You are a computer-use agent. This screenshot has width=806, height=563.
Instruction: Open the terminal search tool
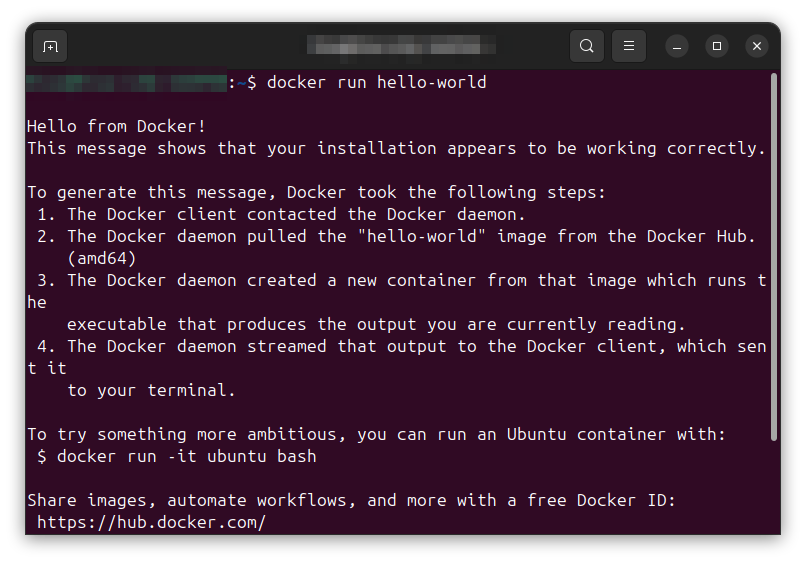click(587, 46)
